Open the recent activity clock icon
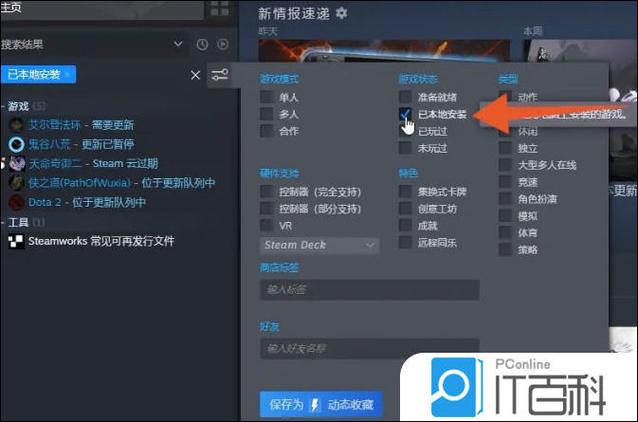 click(x=202, y=44)
